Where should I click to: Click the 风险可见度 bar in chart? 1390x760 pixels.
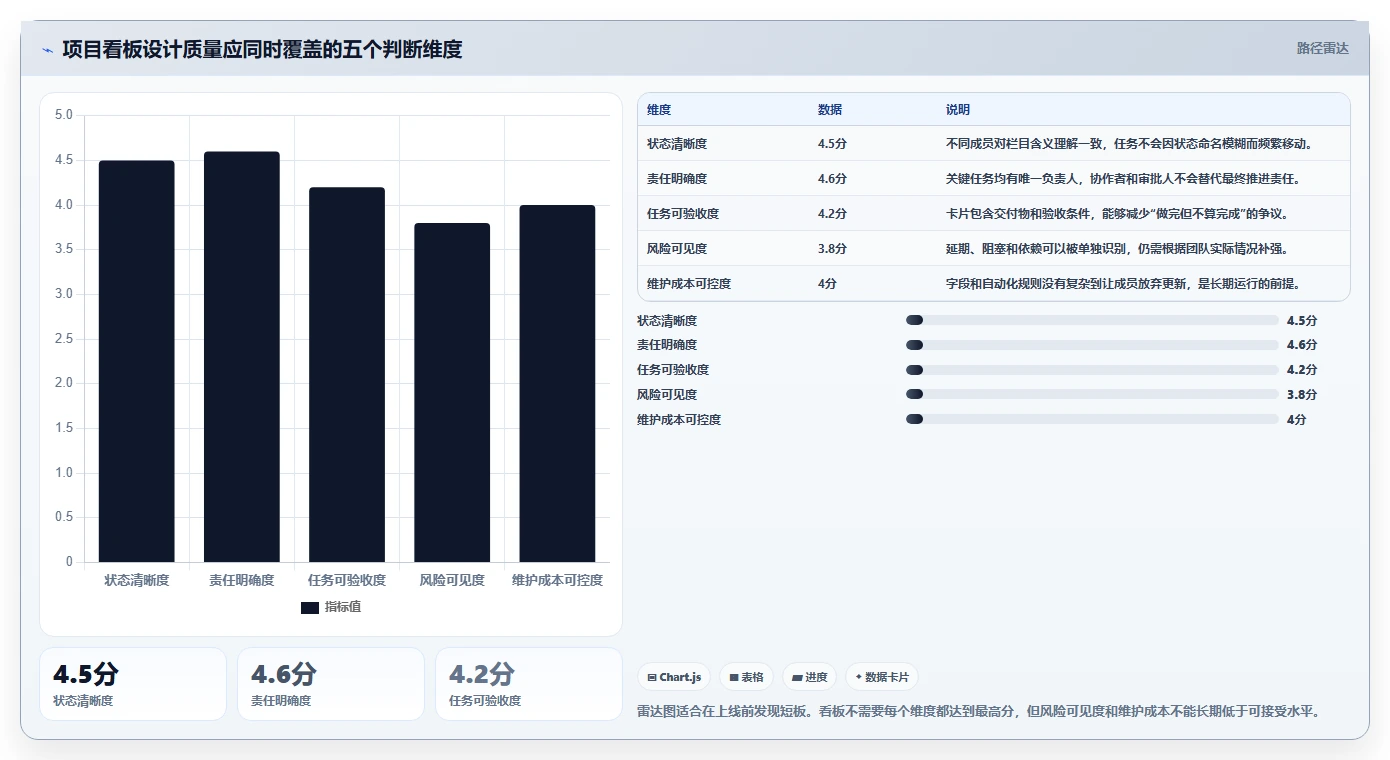tap(452, 392)
